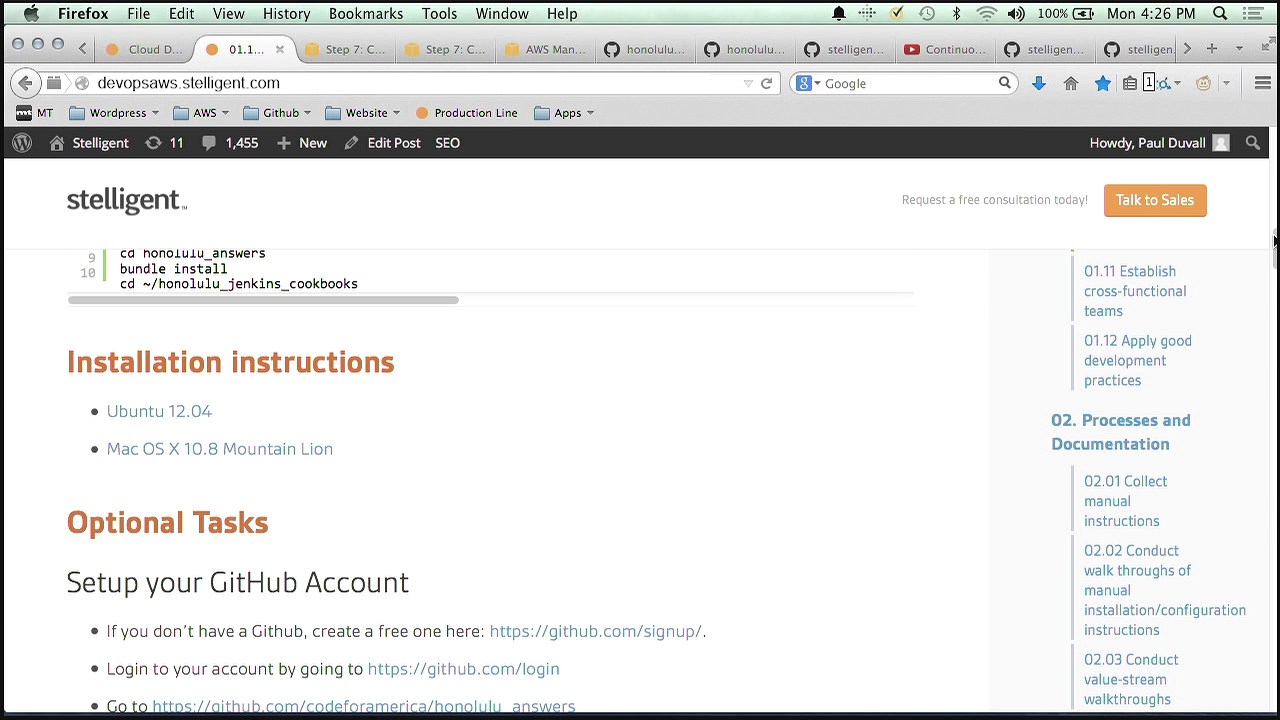Click Edit Post in the admin bar
The image size is (1280, 720).
coord(382,143)
